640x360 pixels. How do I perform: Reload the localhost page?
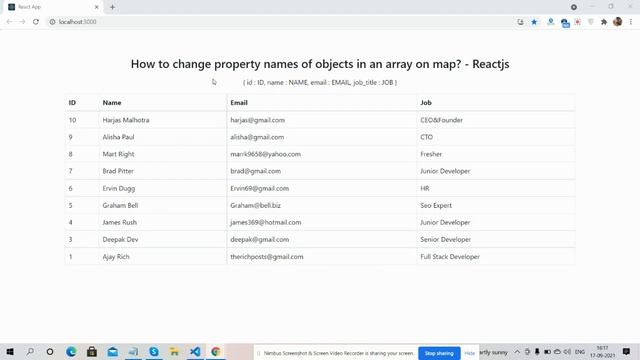(x=36, y=22)
